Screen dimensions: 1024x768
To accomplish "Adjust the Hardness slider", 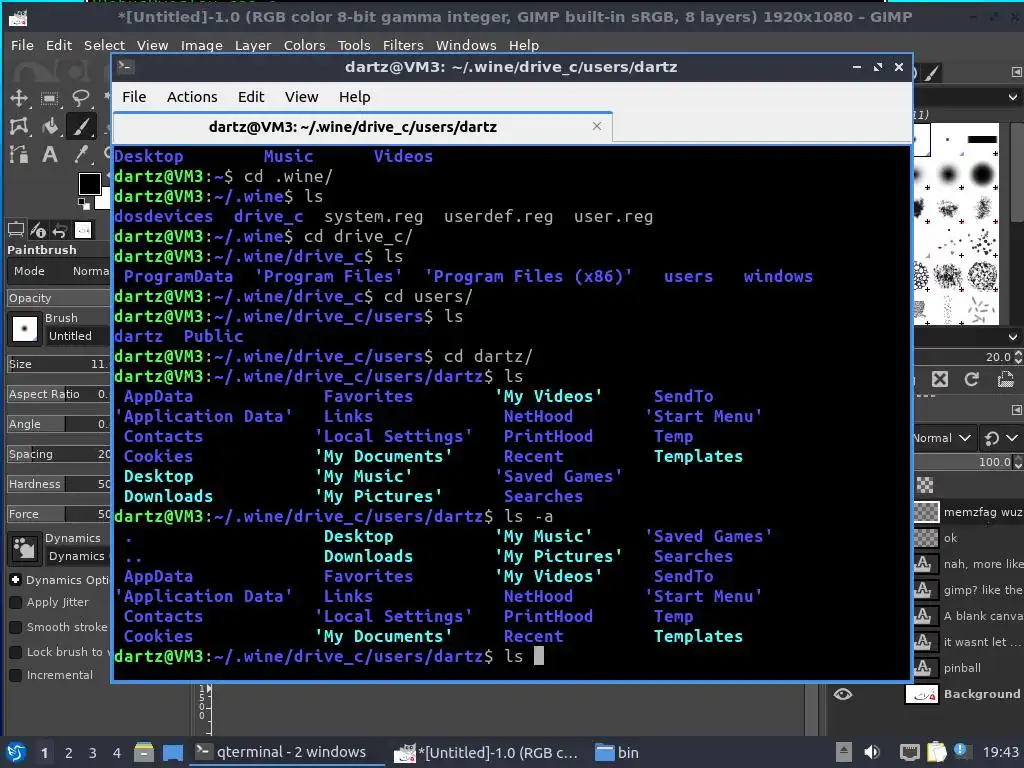I will pos(59,484).
